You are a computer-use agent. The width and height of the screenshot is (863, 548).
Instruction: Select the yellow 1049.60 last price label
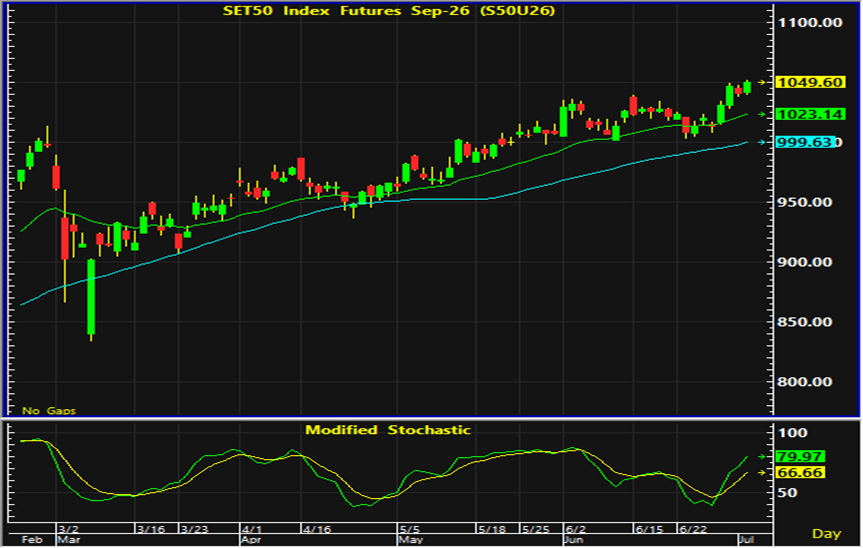[810, 83]
